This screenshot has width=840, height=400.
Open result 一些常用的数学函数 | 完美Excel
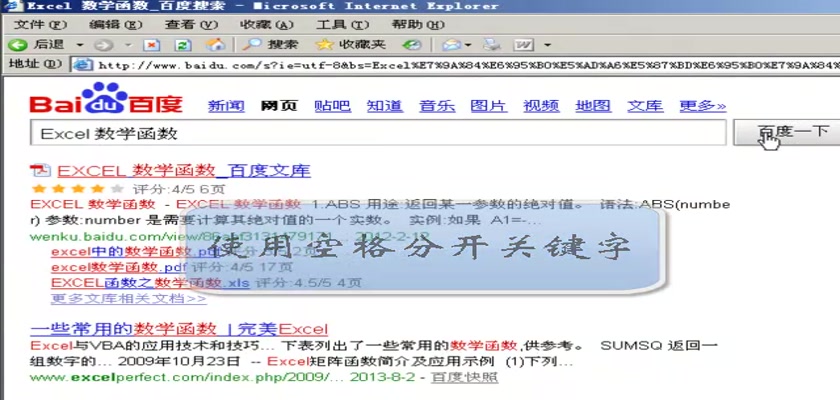(179, 329)
